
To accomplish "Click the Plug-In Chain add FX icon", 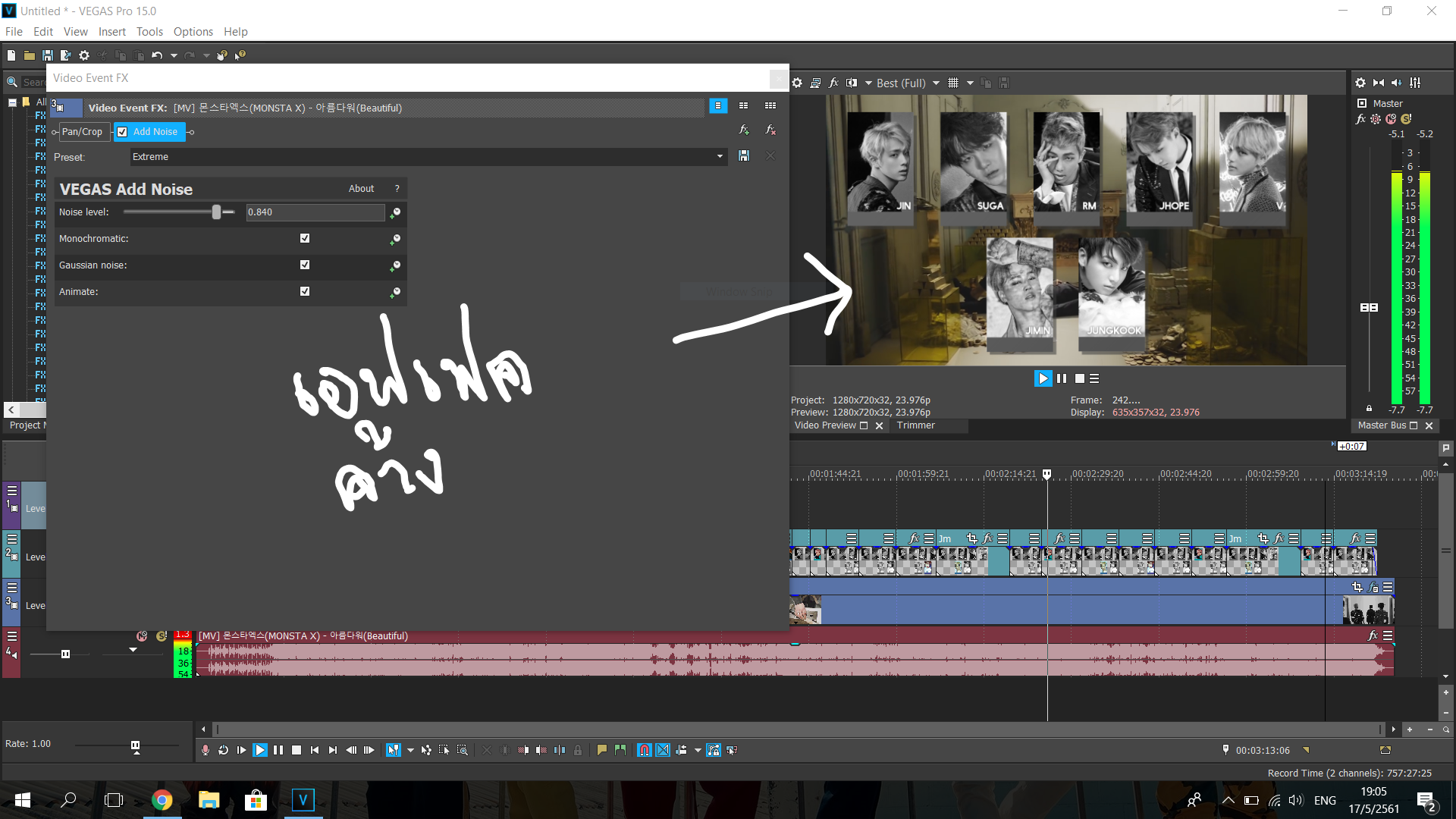I will pos(744,130).
